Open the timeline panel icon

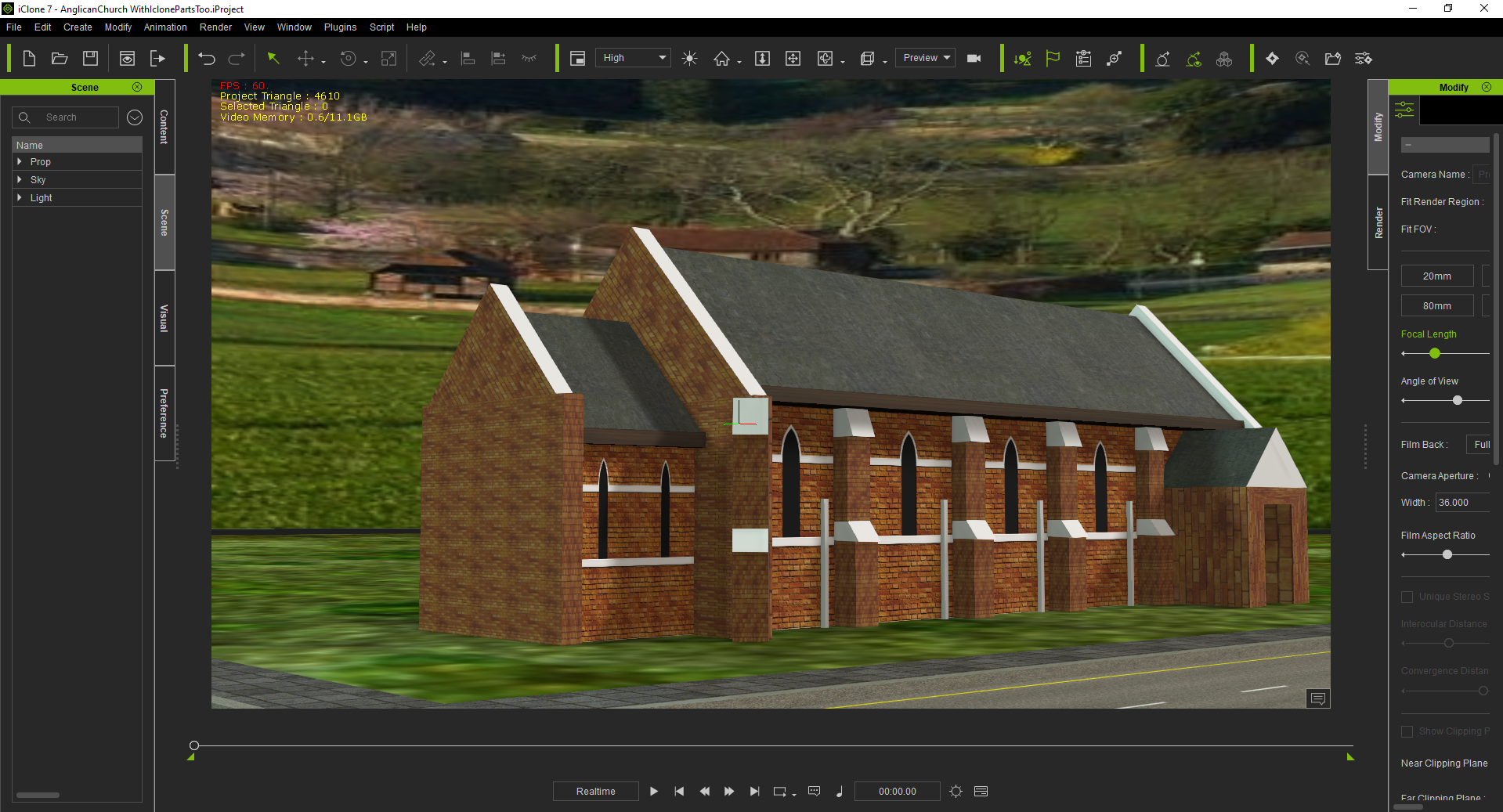(981, 791)
